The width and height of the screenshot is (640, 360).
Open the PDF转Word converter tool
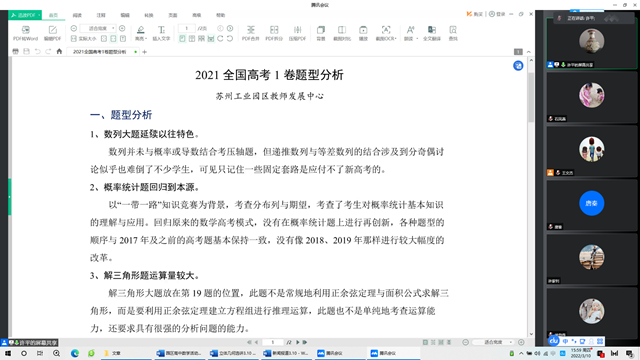pyautogui.click(x=25, y=33)
